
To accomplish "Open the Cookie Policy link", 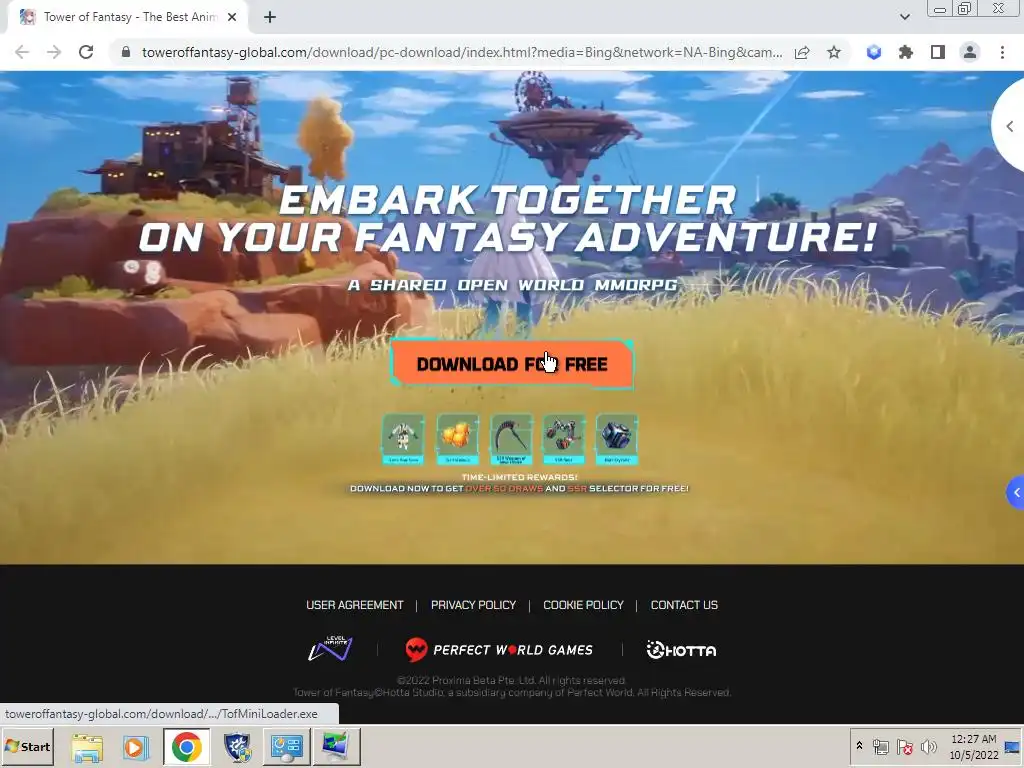I will tap(583, 605).
